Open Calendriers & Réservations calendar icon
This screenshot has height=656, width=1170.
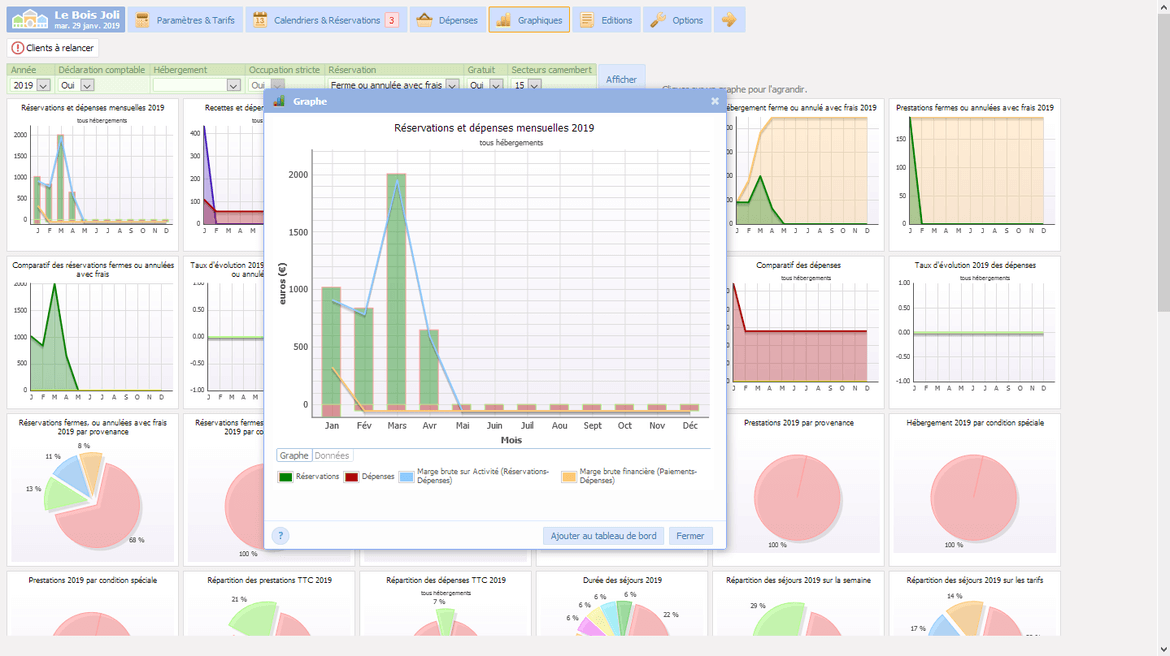pyautogui.click(x=260, y=20)
